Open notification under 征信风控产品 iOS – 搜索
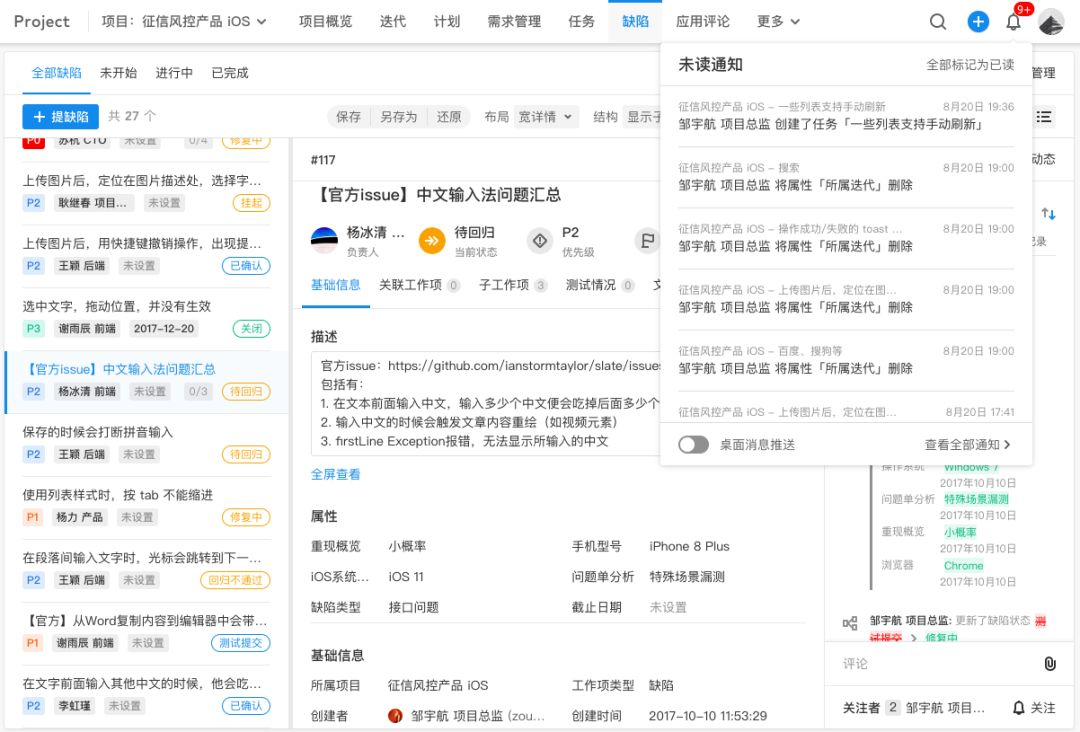1080x732 pixels. [846, 177]
